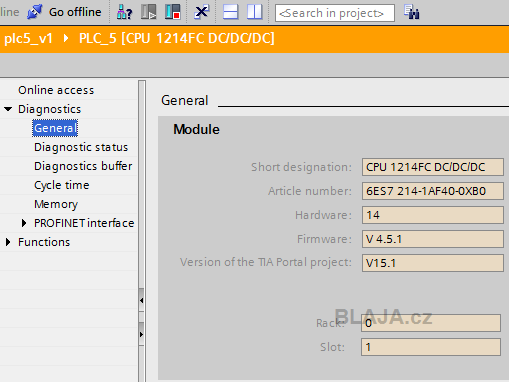Open the Accessible devices icon

coord(124,12)
